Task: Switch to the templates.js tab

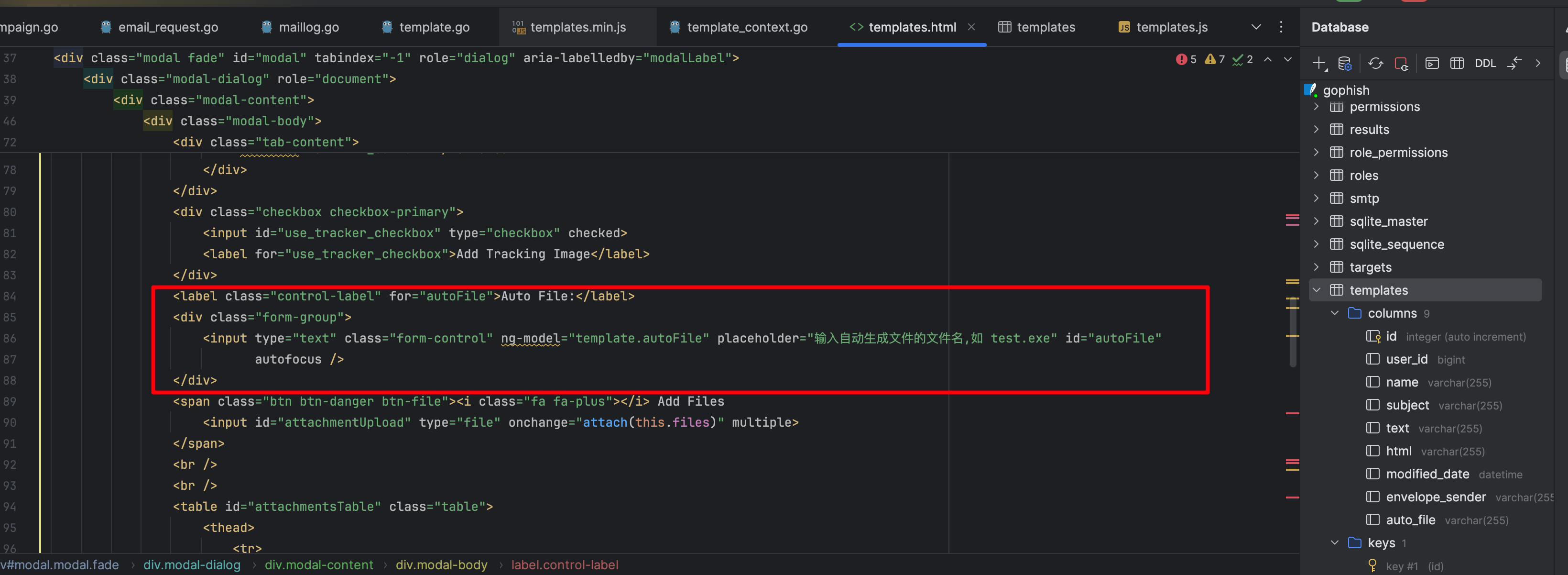Action: click(x=1163, y=27)
